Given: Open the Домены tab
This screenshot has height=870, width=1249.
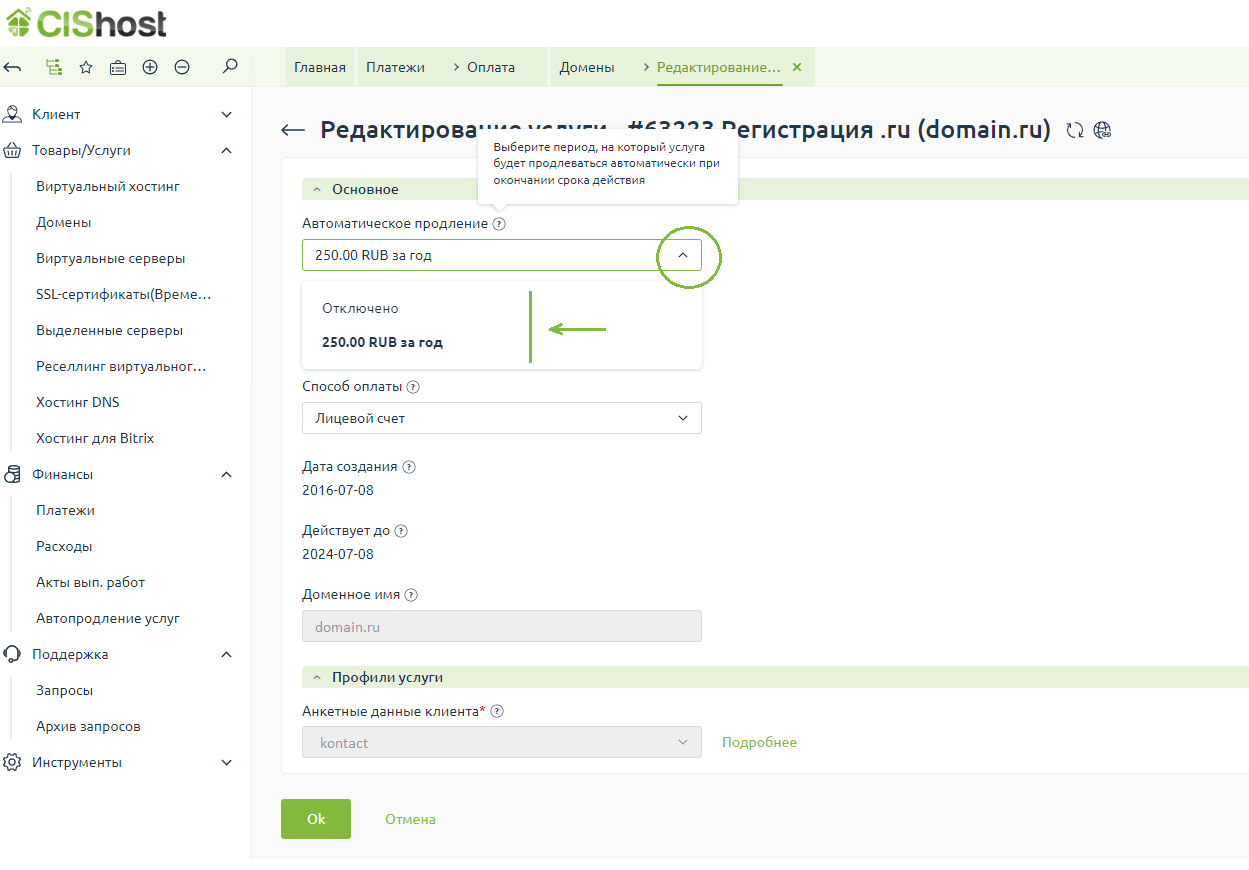Looking at the screenshot, I should click(586, 67).
